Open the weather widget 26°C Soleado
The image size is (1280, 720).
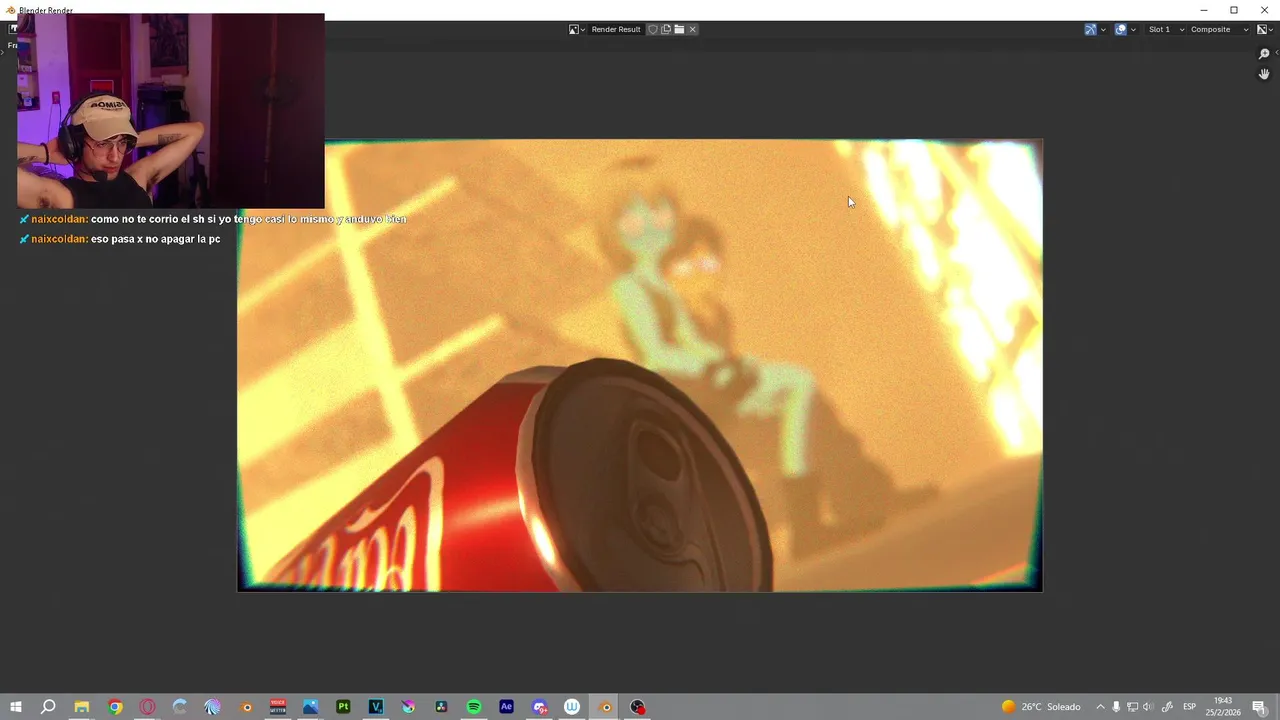[1041, 707]
